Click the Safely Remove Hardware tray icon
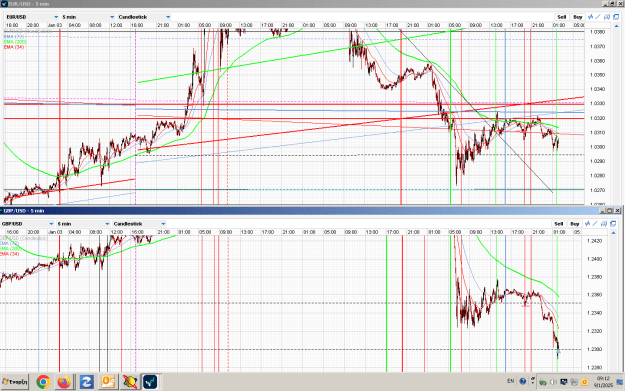This screenshot has width=625, height=391. tap(542, 382)
